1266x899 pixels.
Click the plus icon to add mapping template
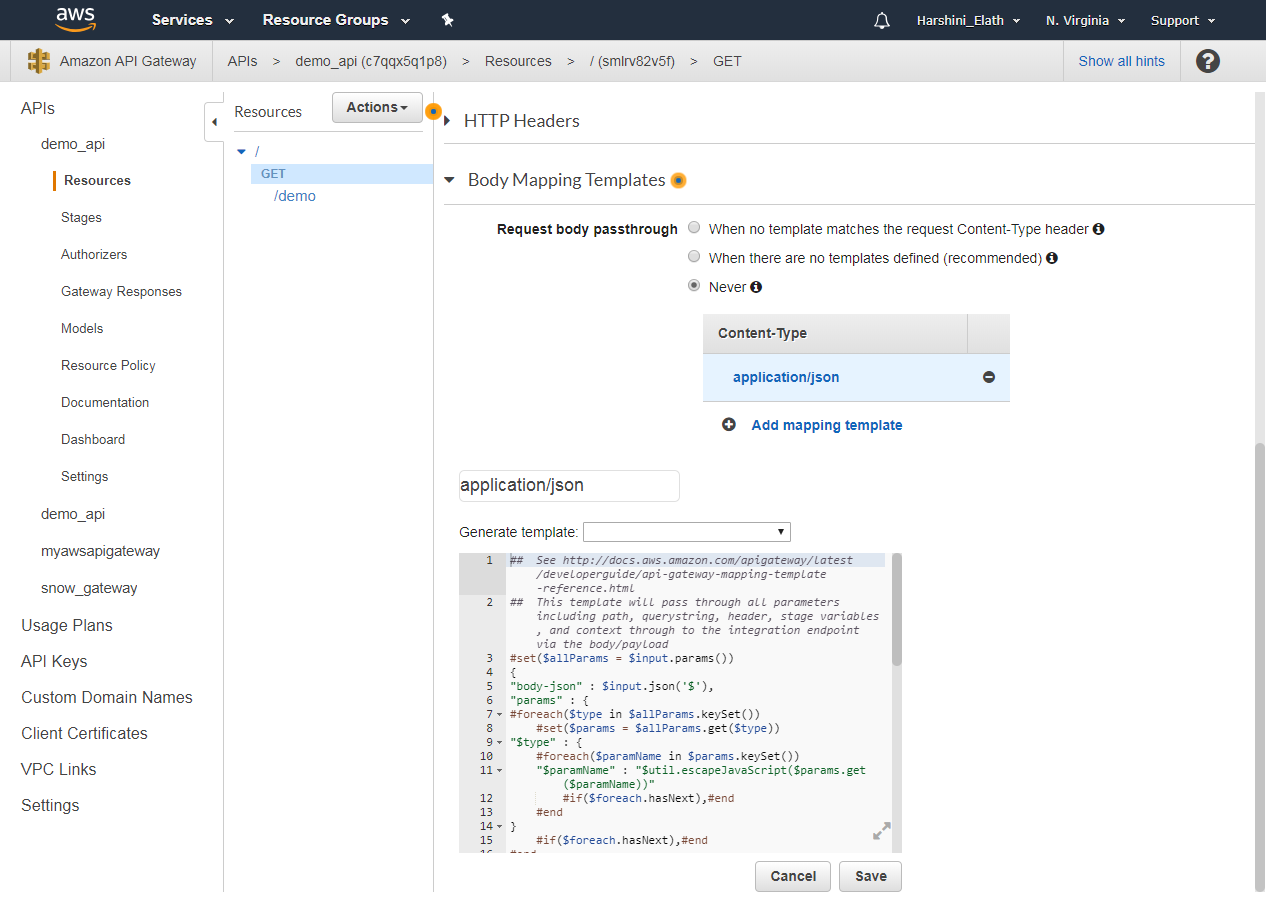pos(729,424)
